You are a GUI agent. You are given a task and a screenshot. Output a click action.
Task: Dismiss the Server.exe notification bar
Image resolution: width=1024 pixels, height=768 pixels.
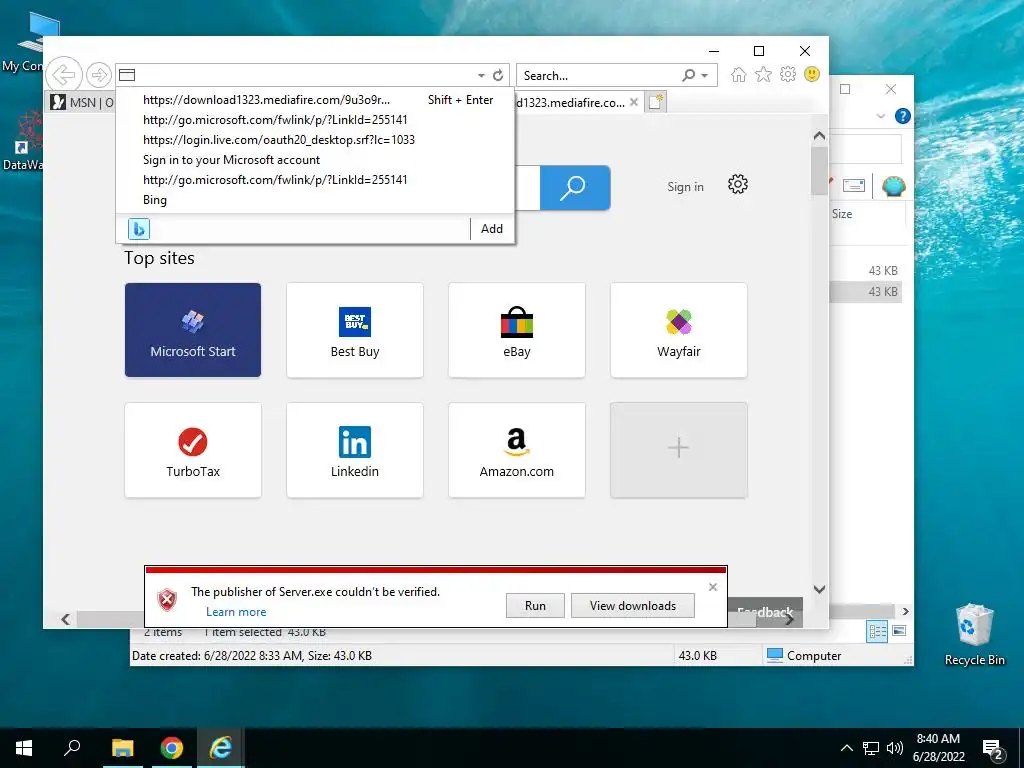[x=713, y=587]
